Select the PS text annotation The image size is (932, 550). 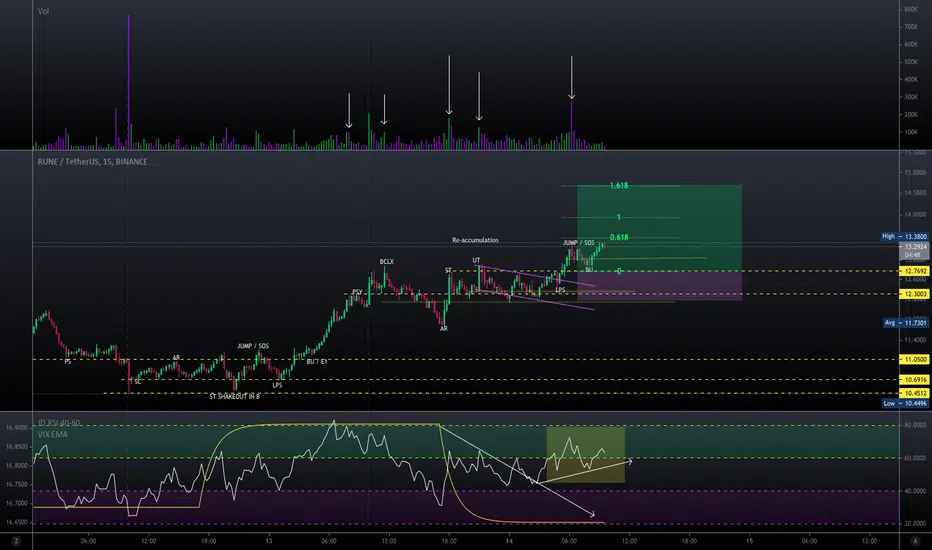coord(68,362)
